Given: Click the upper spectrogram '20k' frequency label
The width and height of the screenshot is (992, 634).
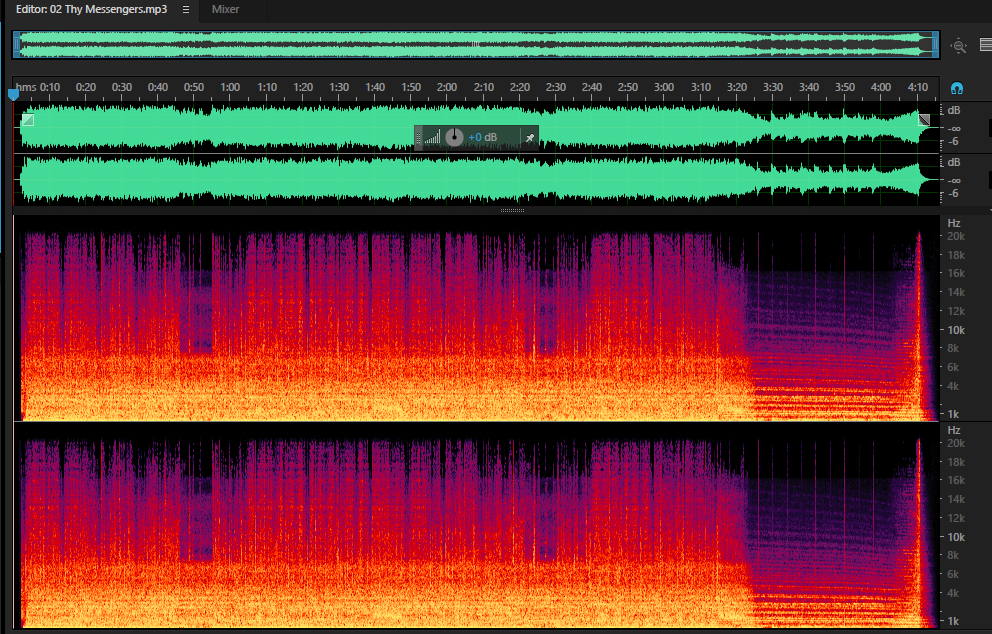Looking at the screenshot, I should coord(956,237).
